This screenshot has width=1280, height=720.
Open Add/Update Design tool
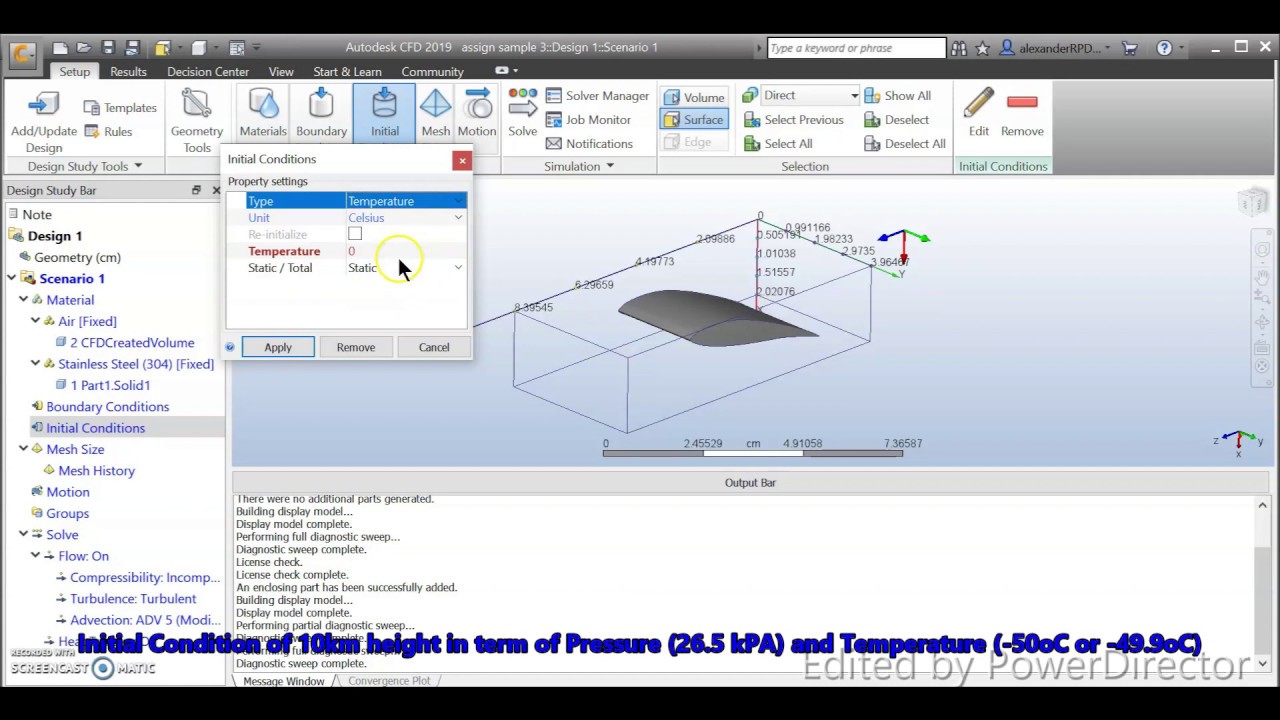pos(44,120)
